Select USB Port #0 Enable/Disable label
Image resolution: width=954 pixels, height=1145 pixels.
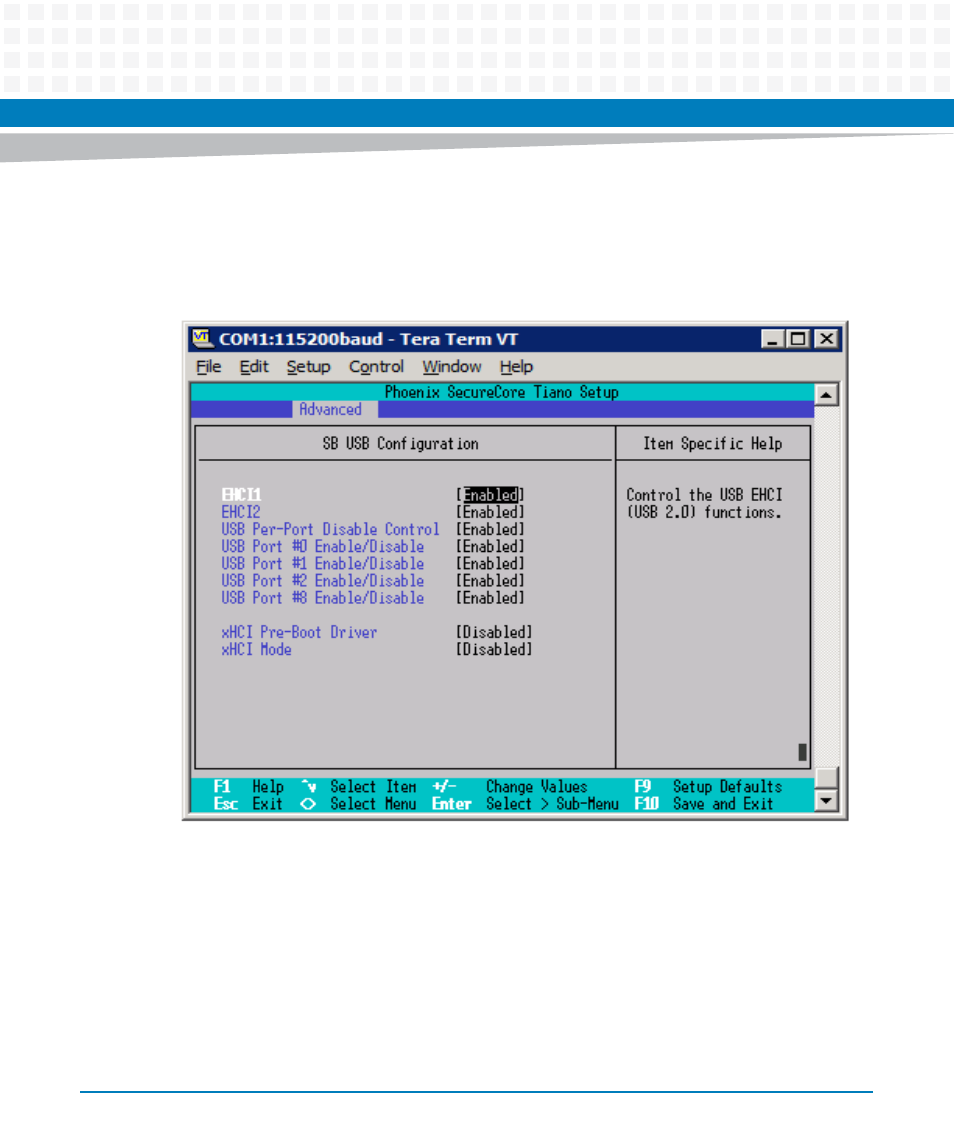323,547
